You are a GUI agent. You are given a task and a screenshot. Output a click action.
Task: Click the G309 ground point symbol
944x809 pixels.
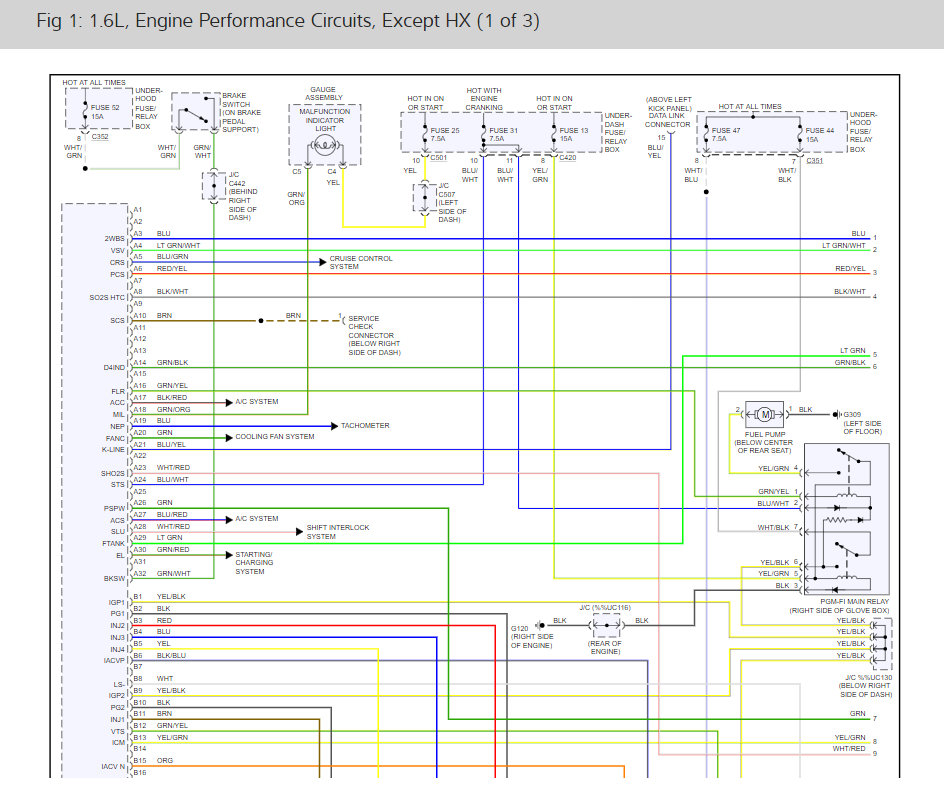pyautogui.click(x=836, y=413)
